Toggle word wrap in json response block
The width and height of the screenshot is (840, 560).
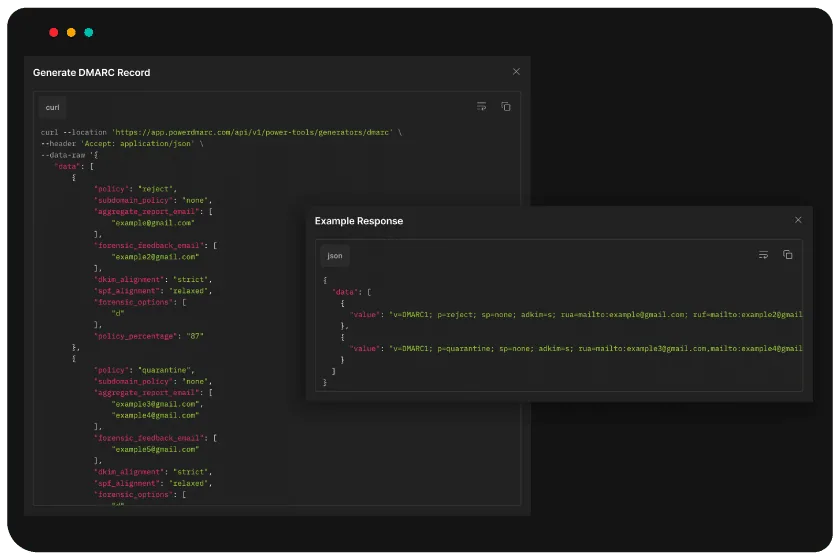763,255
